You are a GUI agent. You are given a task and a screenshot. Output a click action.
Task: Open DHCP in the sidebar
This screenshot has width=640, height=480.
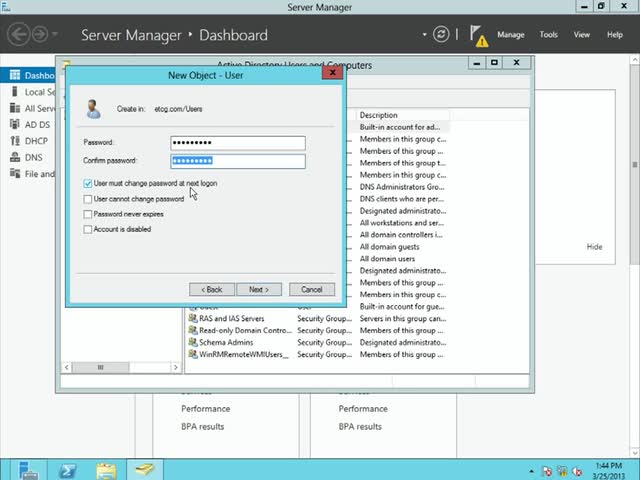point(36,141)
